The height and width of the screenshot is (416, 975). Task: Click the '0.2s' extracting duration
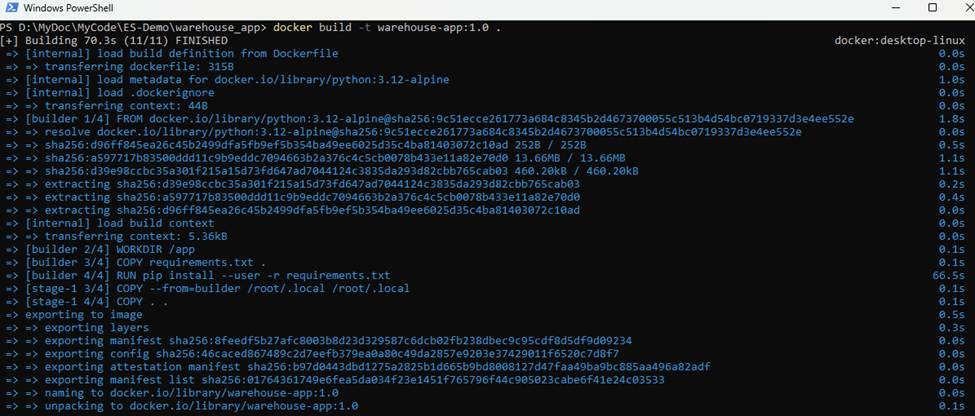pos(953,184)
